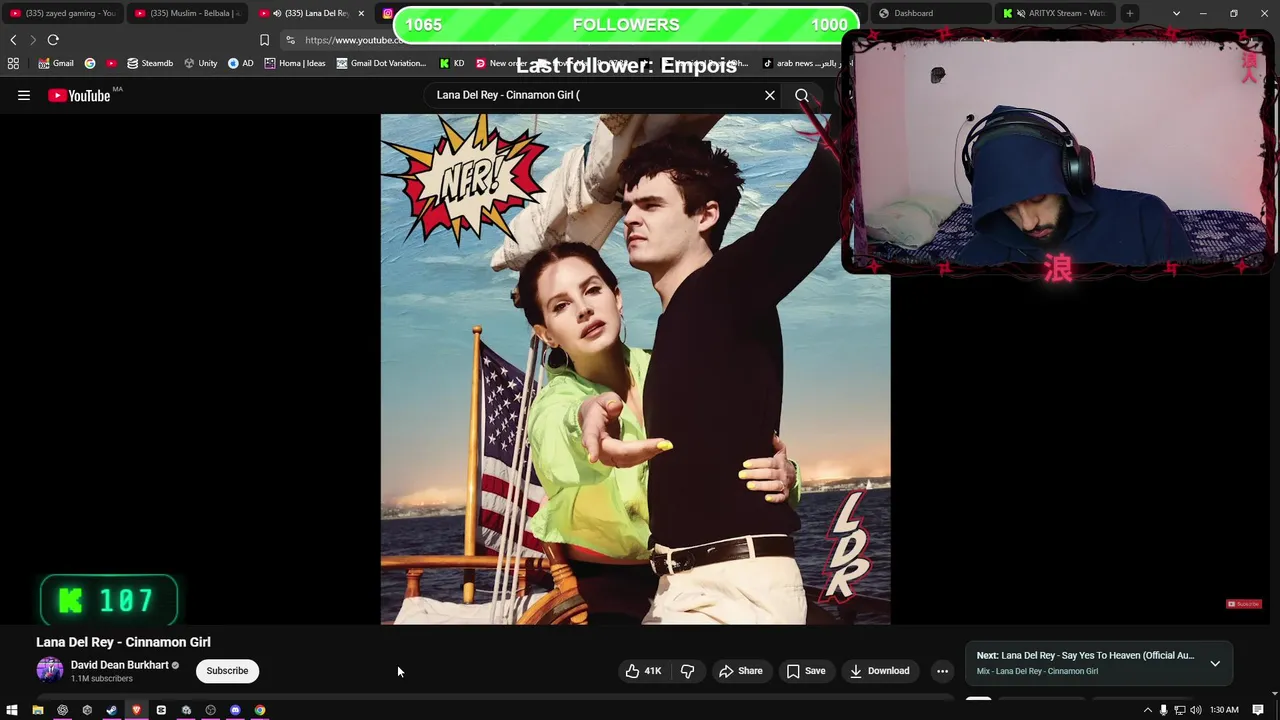Show hidden system tray icons
This screenshot has width=1280, height=720.
click(1147, 710)
